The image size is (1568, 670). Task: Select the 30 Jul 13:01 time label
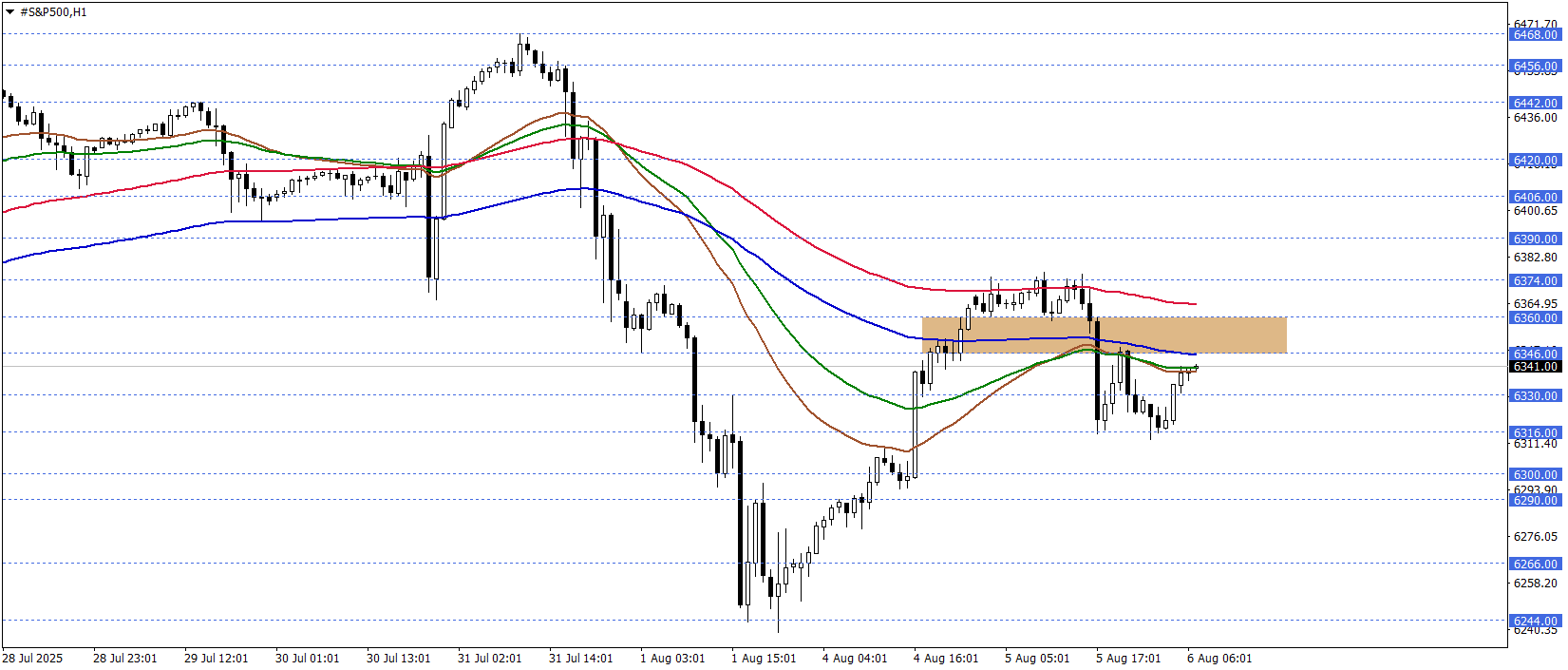tap(399, 659)
